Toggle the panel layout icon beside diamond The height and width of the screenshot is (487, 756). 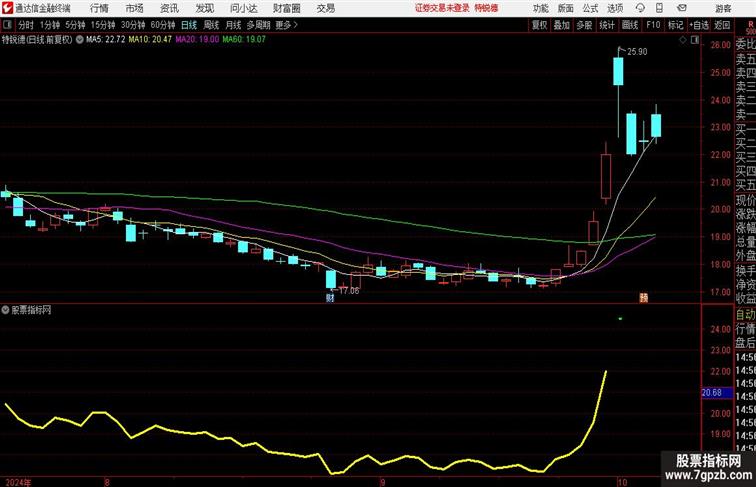(x=695, y=40)
